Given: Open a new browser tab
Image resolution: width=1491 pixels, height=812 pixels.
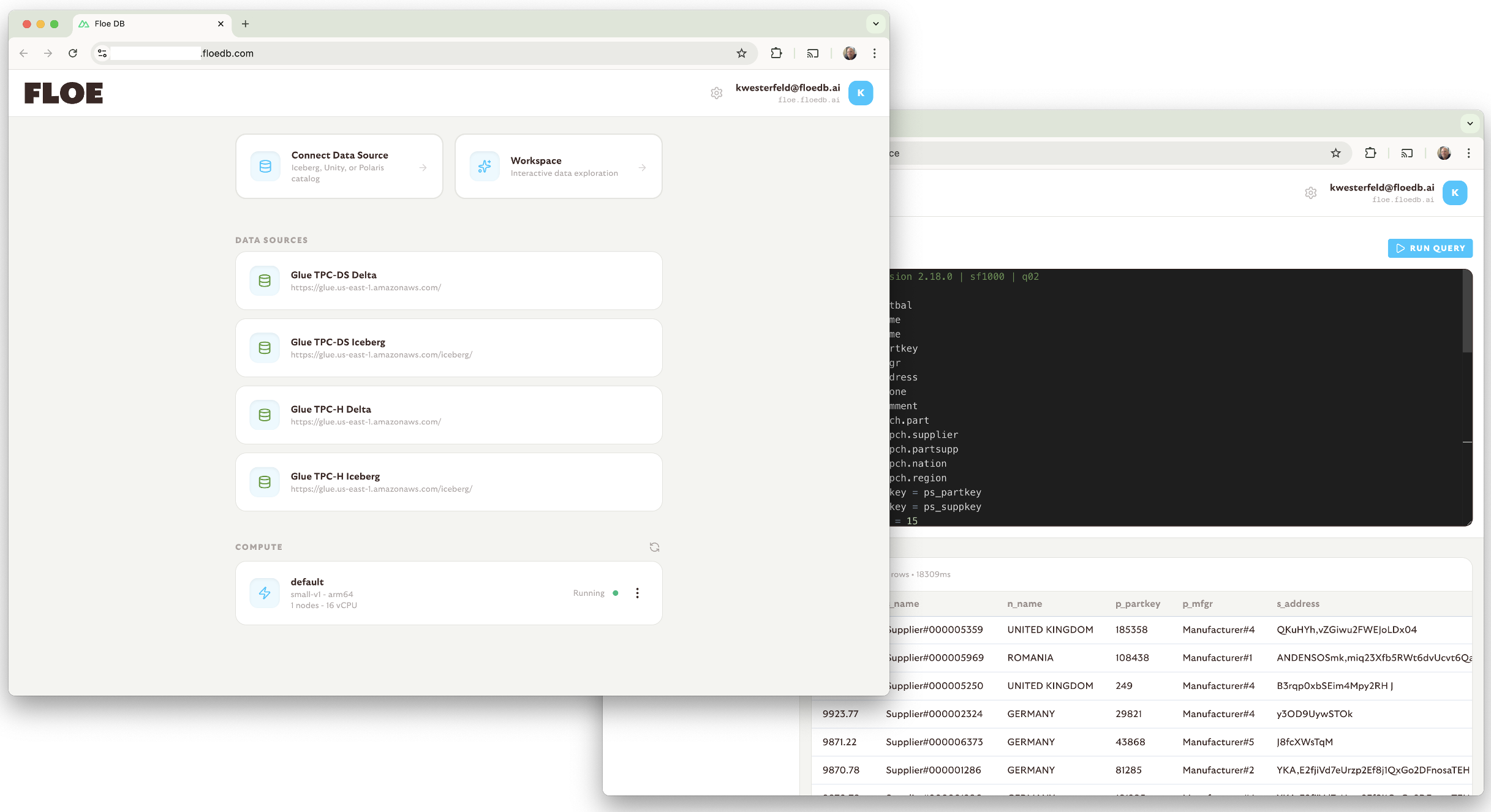Looking at the screenshot, I should [x=246, y=23].
